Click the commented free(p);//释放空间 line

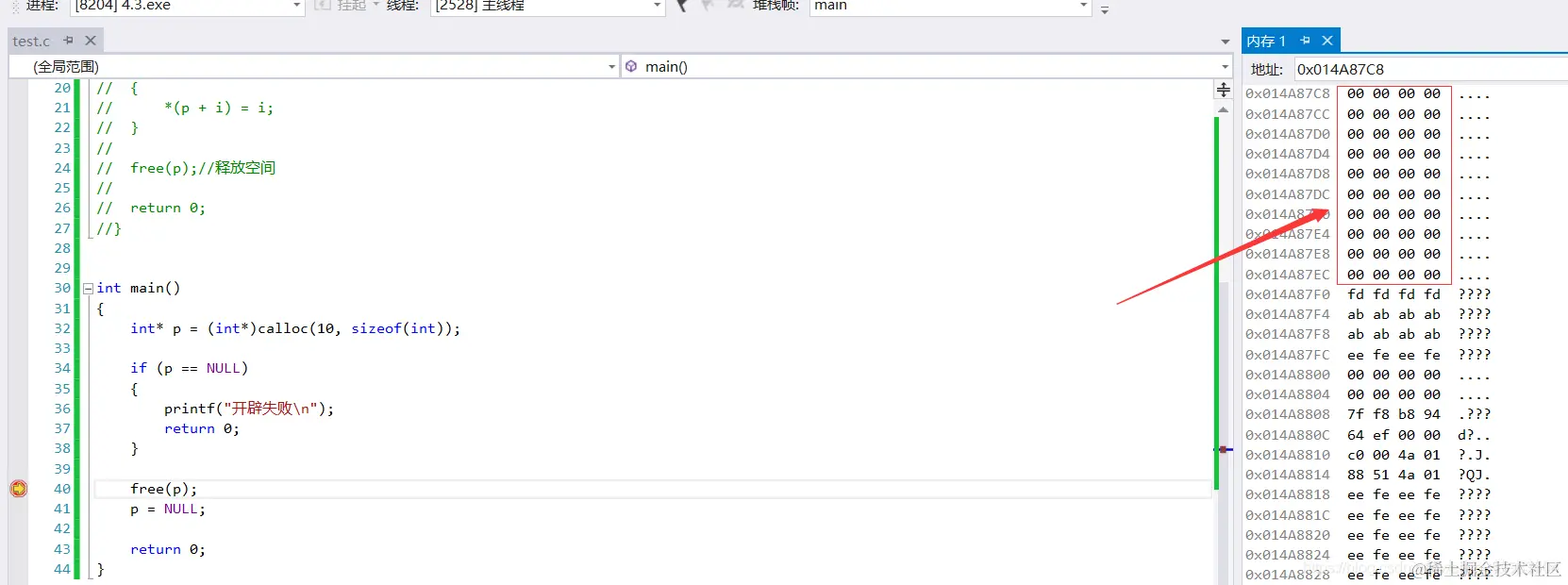click(186, 168)
